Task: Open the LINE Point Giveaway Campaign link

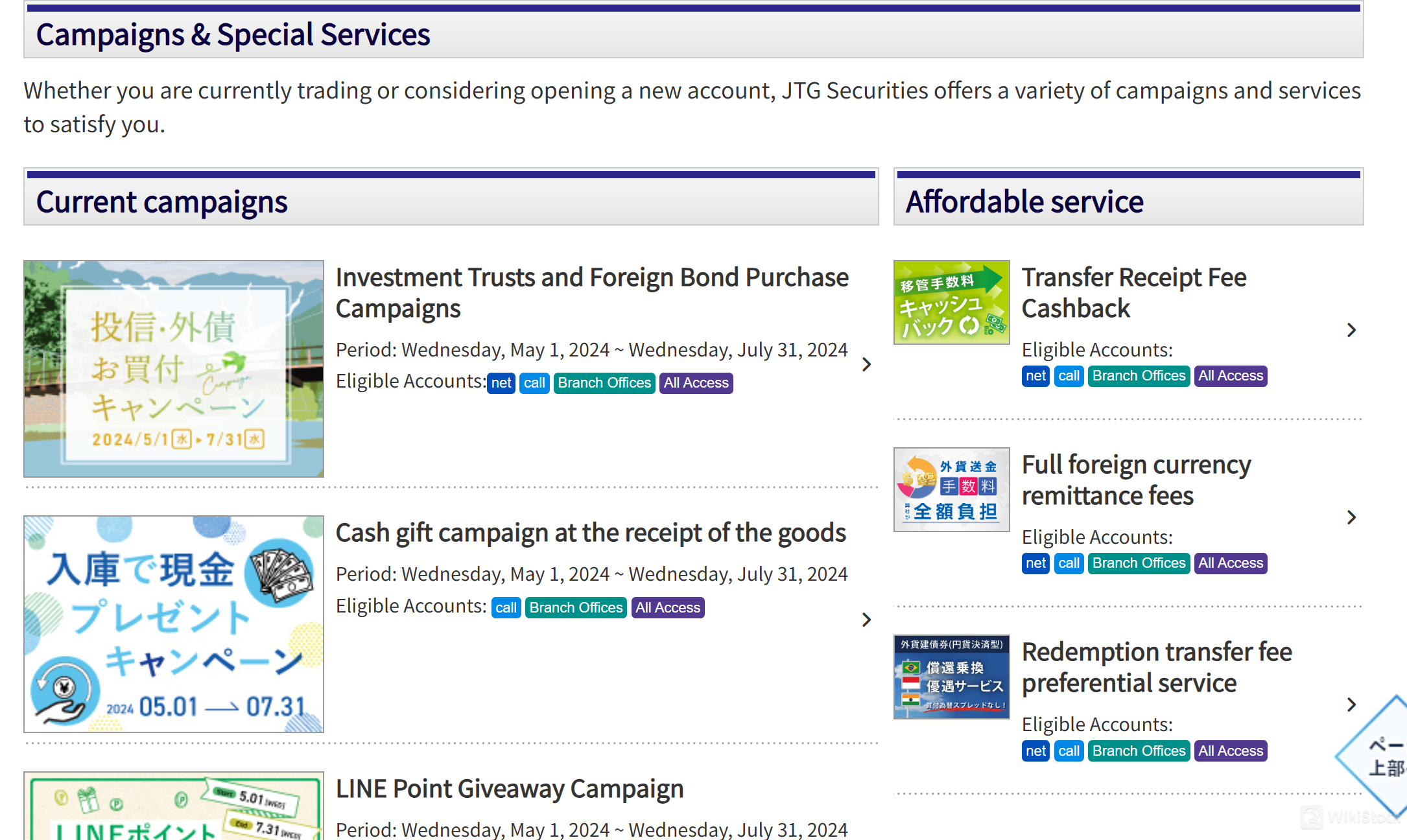Action: coord(510,789)
